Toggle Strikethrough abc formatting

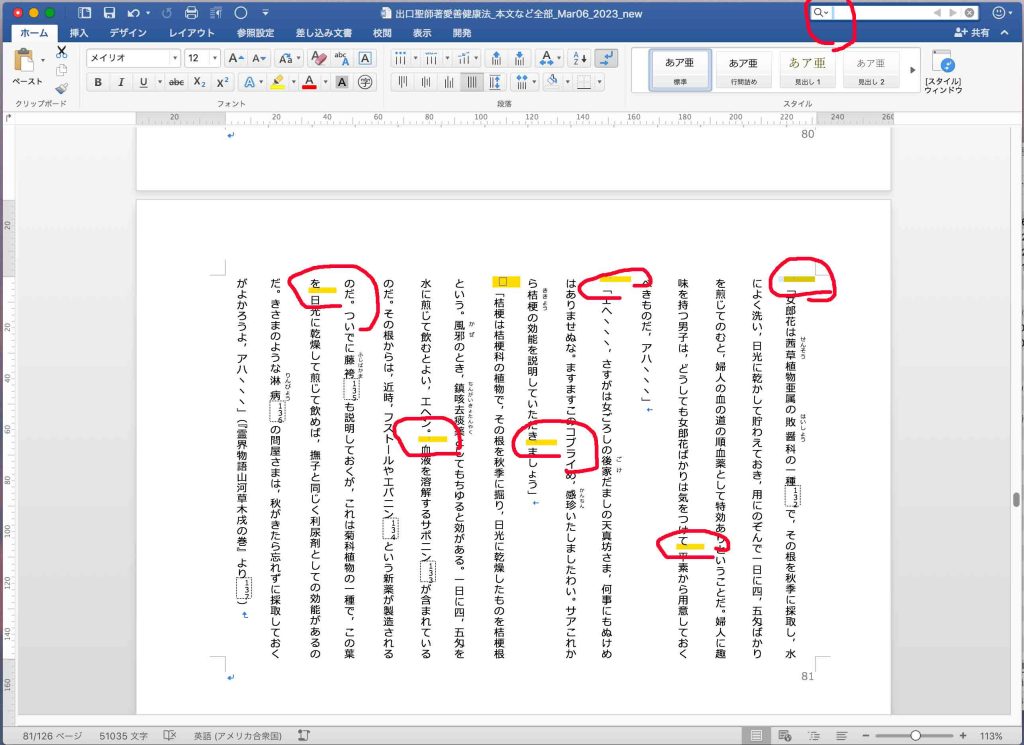176,82
